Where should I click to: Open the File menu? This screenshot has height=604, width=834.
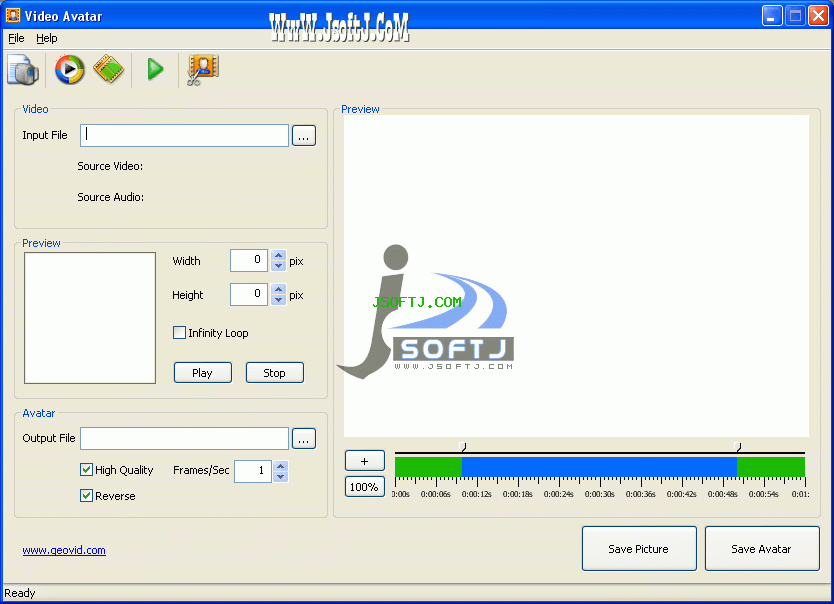click(16, 38)
